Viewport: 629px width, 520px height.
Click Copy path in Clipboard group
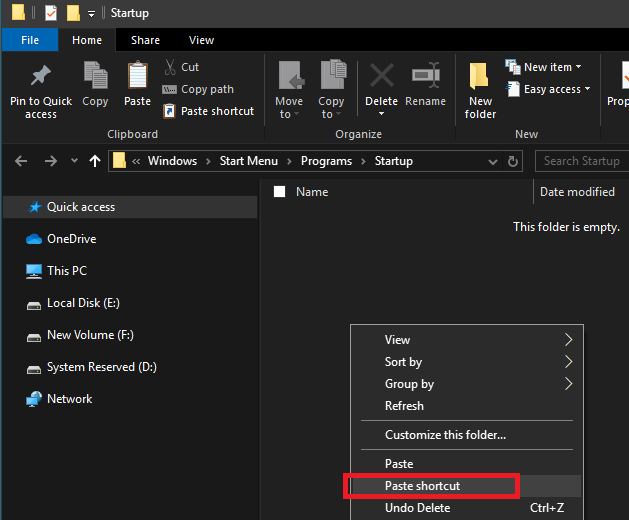[x=207, y=89]
